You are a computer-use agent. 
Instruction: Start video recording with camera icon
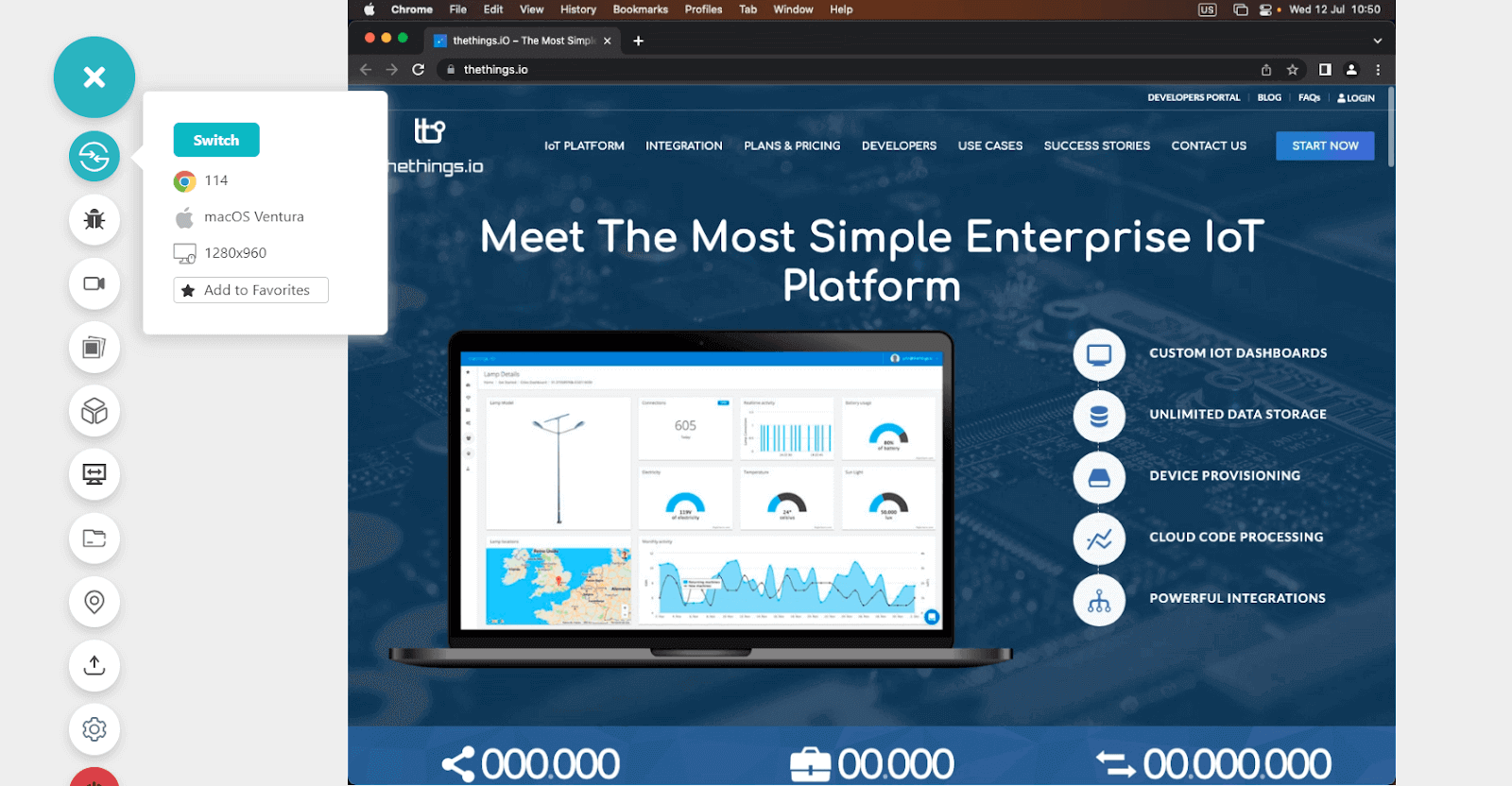(x=94, y=283)
